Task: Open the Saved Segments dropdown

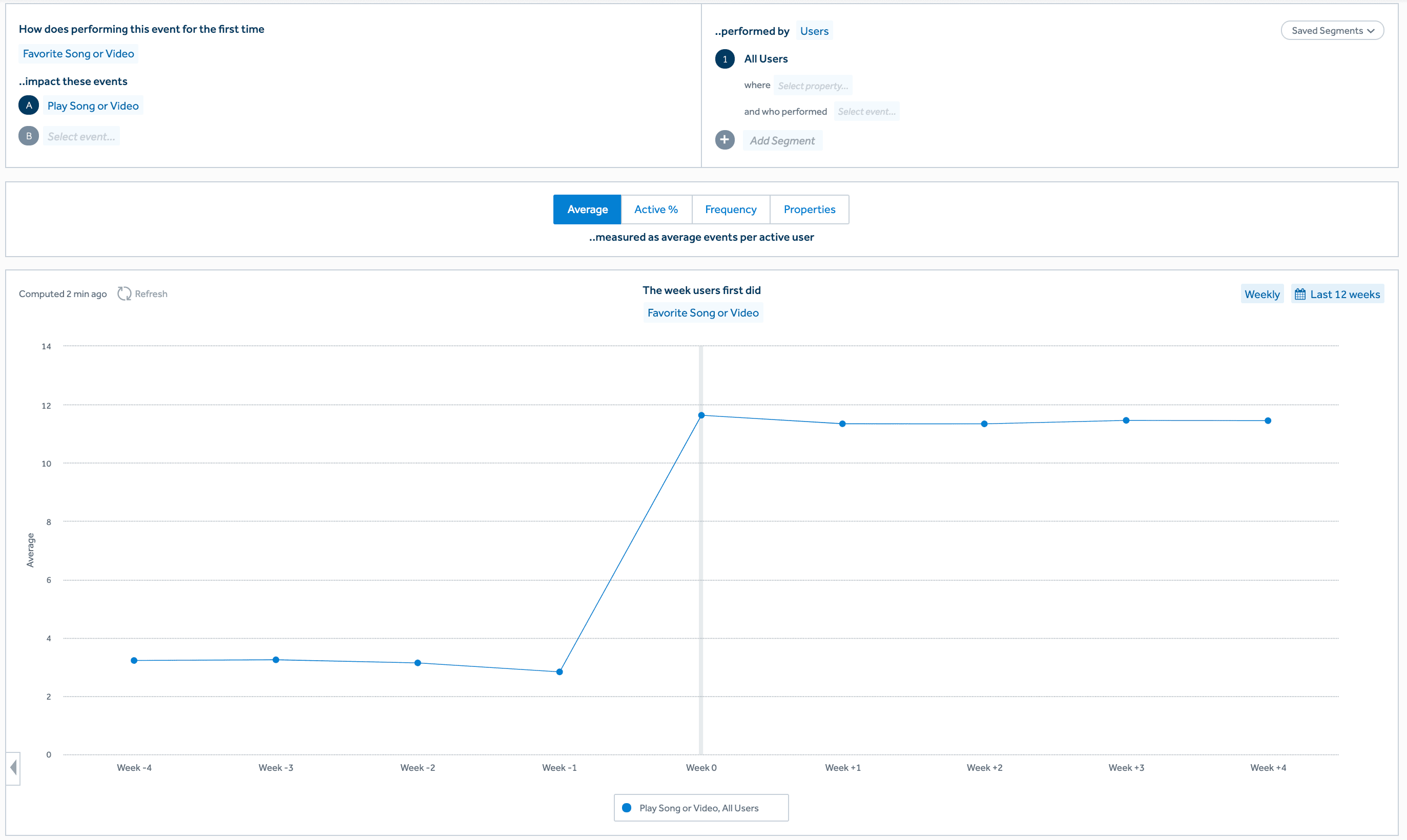Action: tap(1332, 31)
